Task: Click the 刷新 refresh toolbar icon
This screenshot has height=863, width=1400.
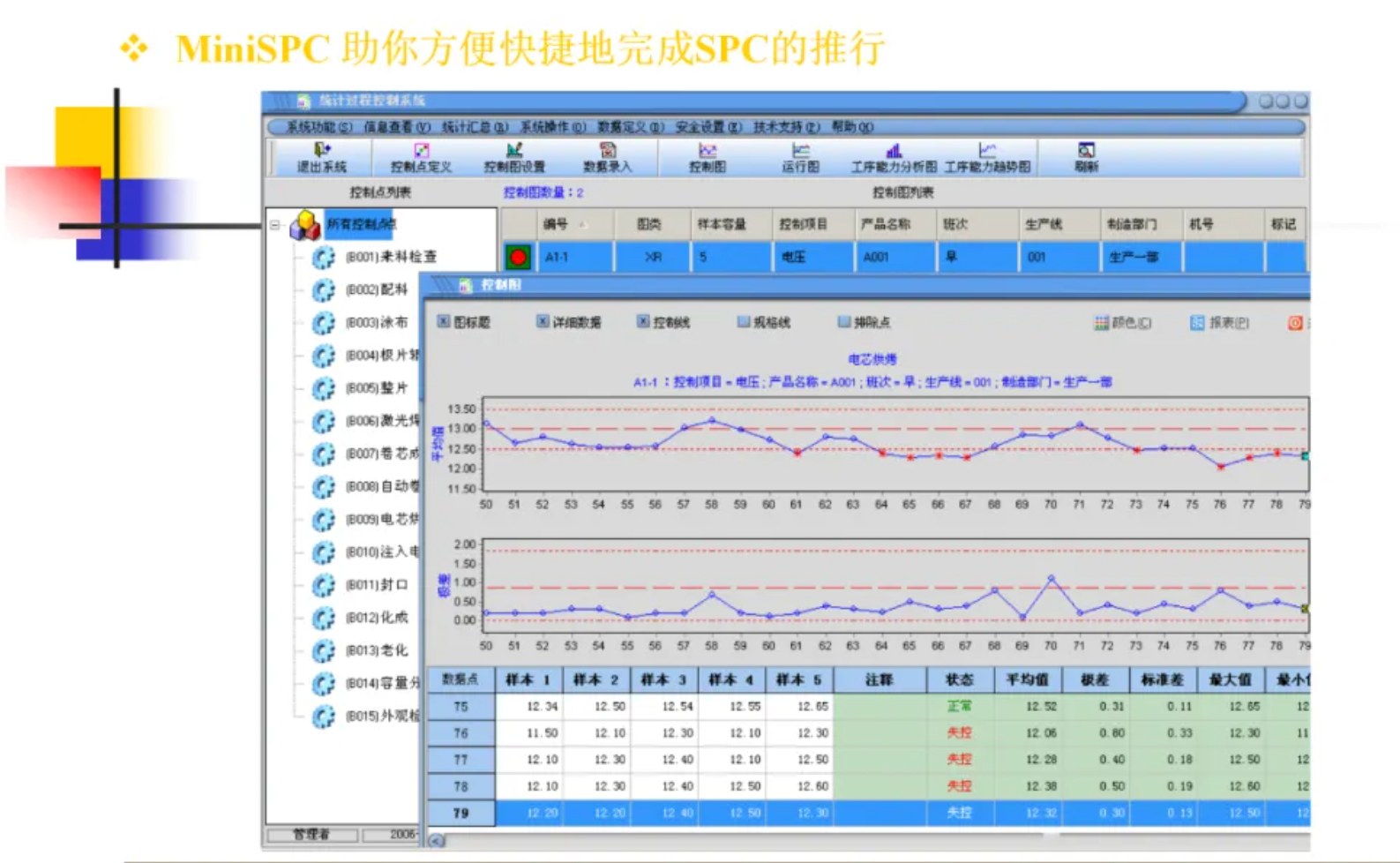Action: coord(1087,151)
